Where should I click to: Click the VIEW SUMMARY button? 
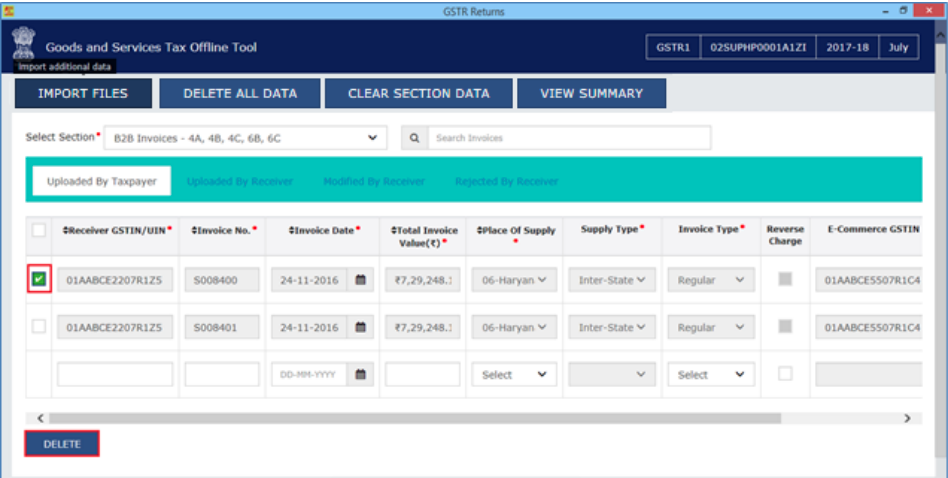pos(591,93)
